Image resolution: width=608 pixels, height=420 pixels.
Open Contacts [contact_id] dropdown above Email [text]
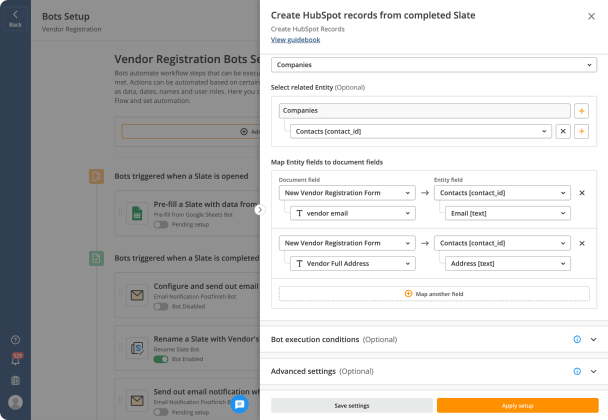(x=502, y=193)
